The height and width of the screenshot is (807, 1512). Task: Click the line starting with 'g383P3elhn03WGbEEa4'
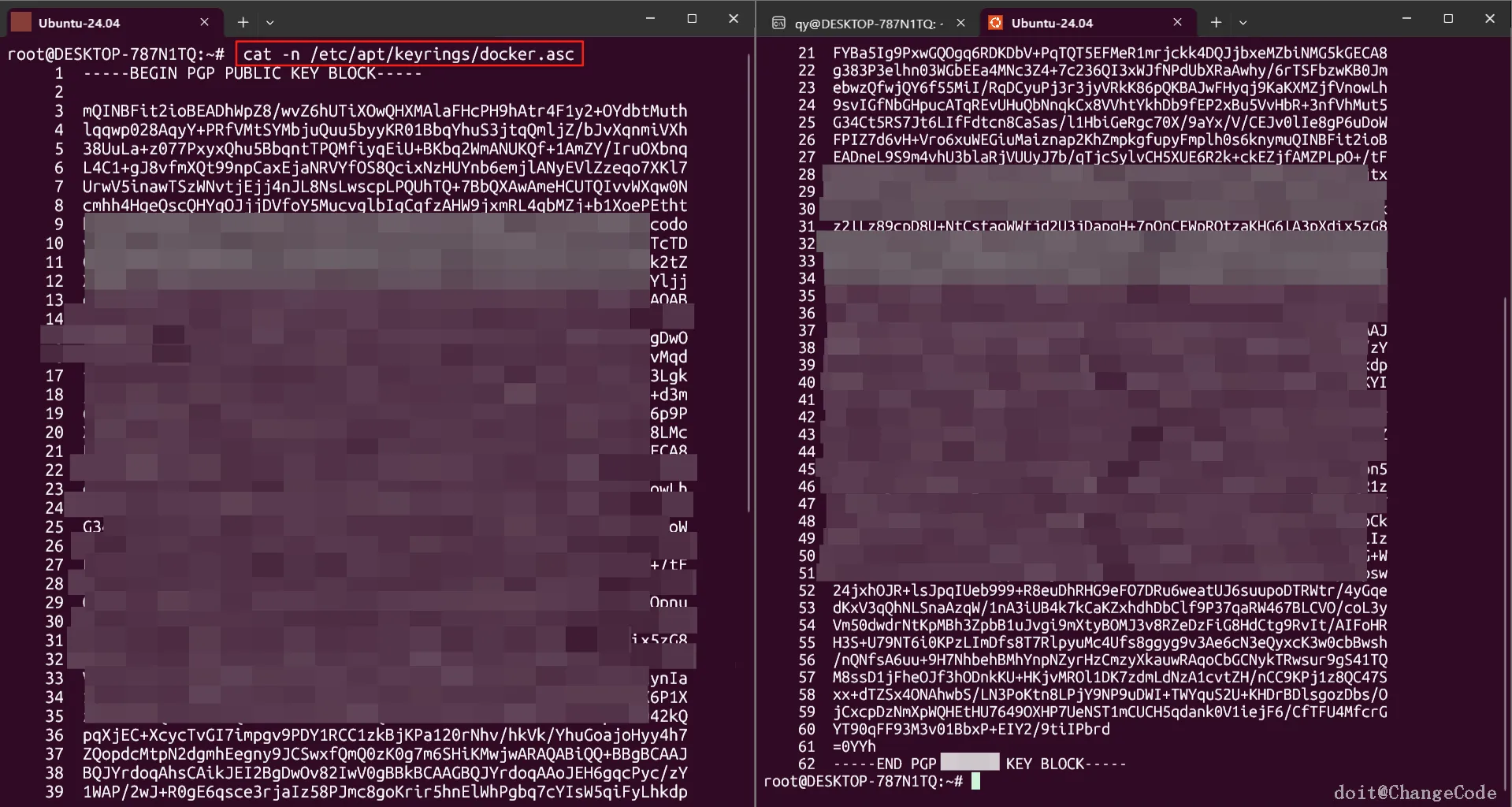(1109, 70)
